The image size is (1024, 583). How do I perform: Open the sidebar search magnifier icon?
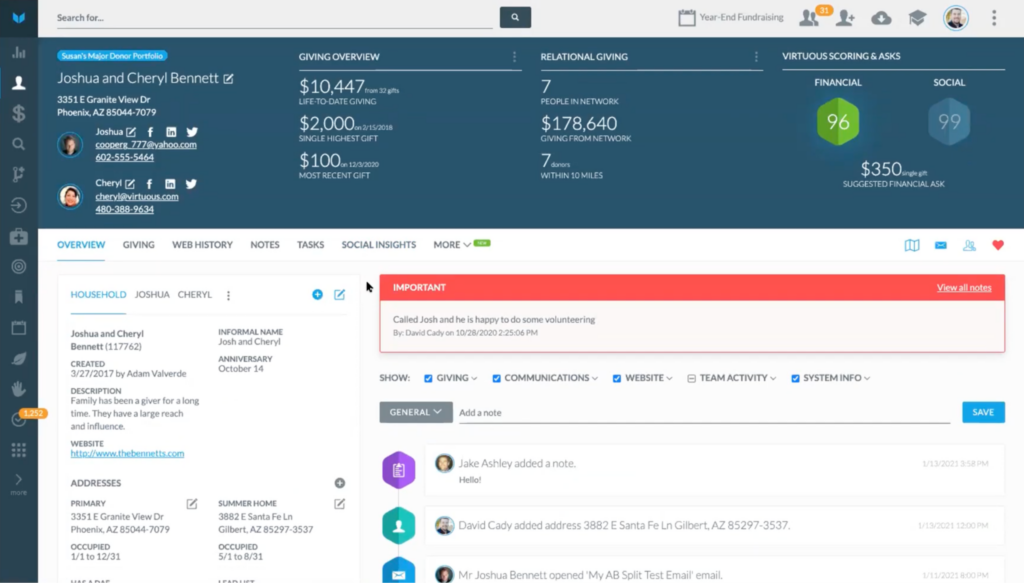[x=19, y=144]
